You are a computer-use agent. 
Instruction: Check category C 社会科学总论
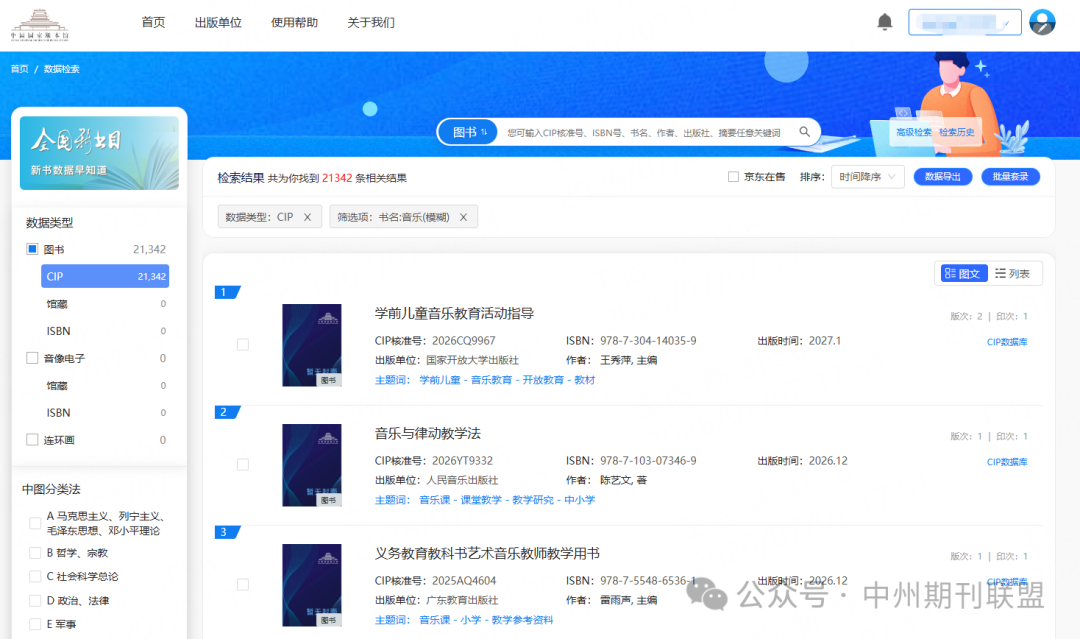(x=35, y=576)
